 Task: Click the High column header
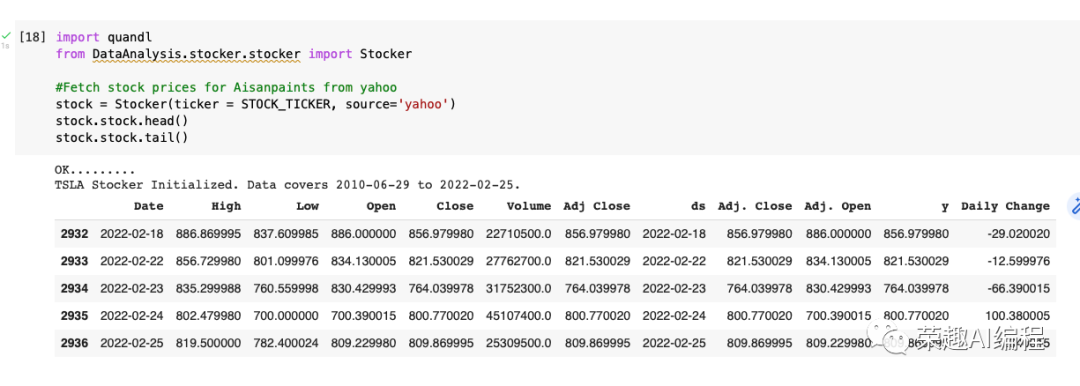tap(227, 205)
